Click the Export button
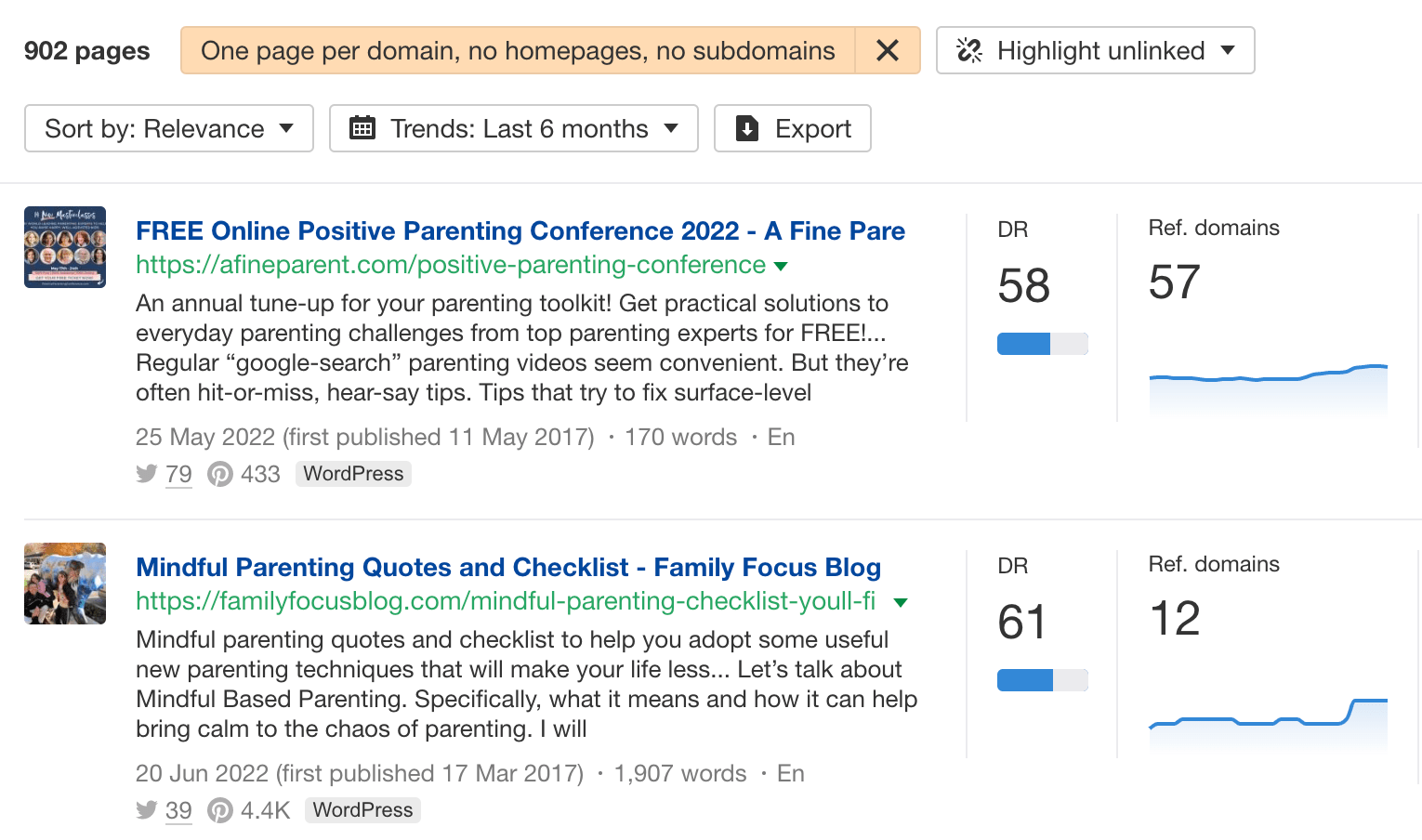Screen dimensions: 1422x840 pyautogui.click(x=792, y=128)
